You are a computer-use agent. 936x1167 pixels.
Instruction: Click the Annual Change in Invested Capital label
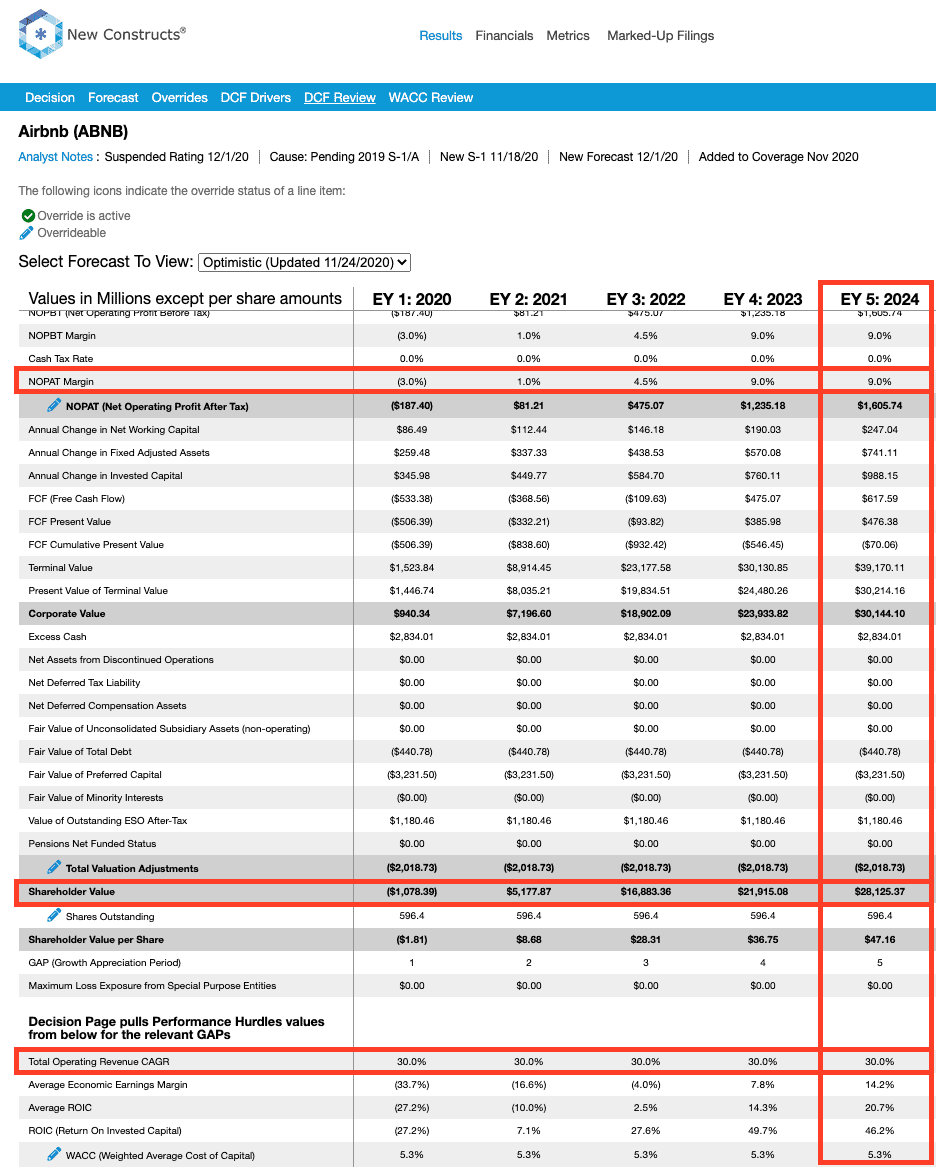(105, 476)
